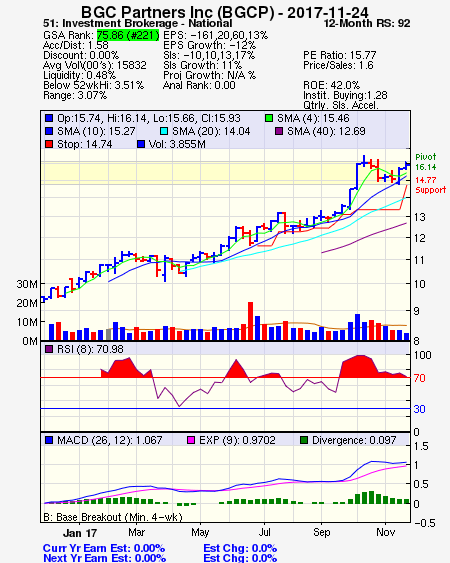Click the May date axis label
Image resolution: width=450 pixels, height=563 pixels.
pos(200,532)
